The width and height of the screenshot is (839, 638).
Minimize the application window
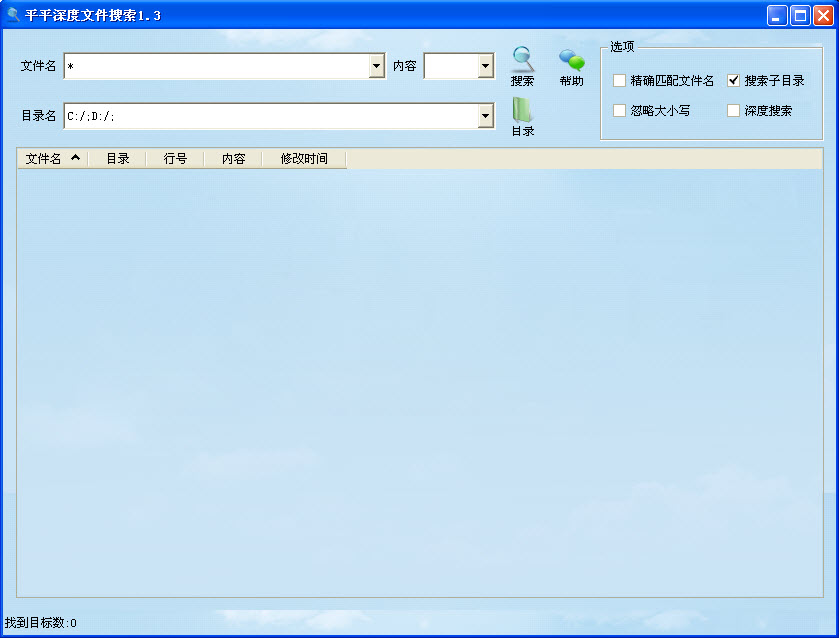coord(777,16)
